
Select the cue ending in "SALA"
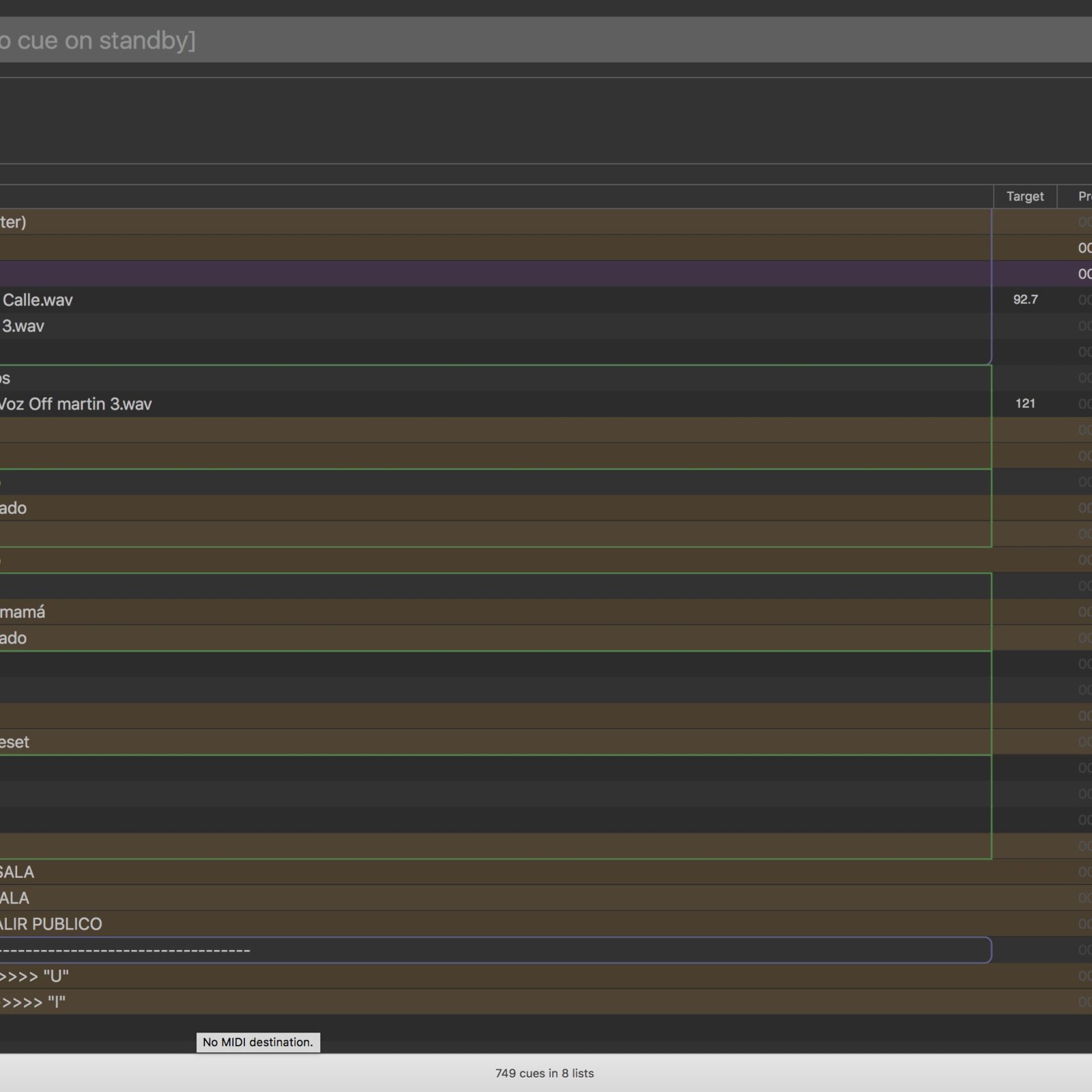[18, 872]
